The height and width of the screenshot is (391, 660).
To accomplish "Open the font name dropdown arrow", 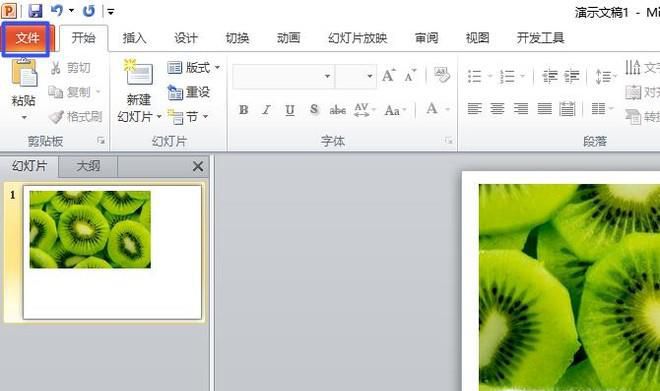I will [327, 76].
